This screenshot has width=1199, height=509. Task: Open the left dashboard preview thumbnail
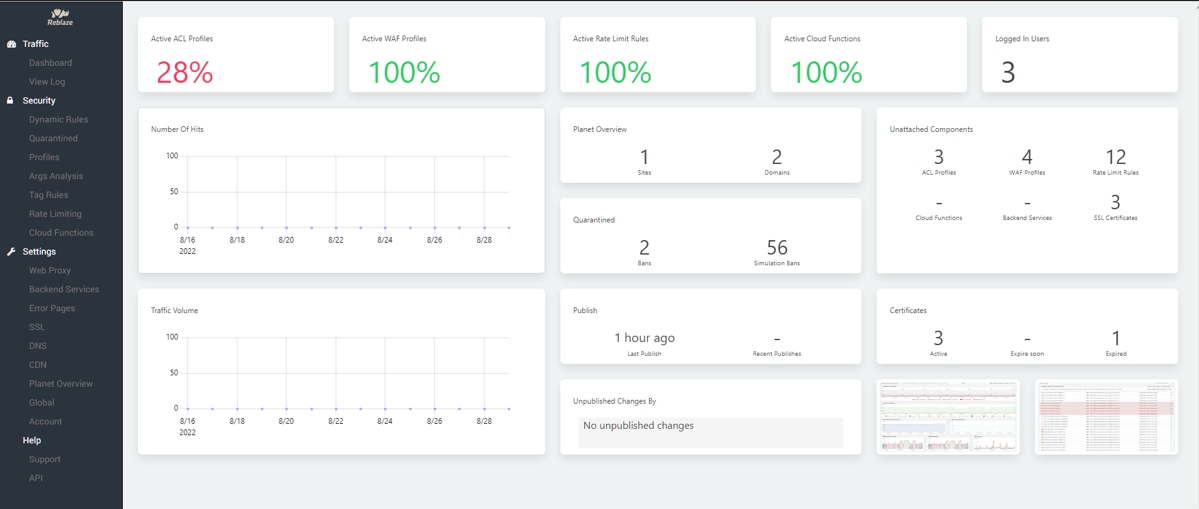click(x=948, y=417)
